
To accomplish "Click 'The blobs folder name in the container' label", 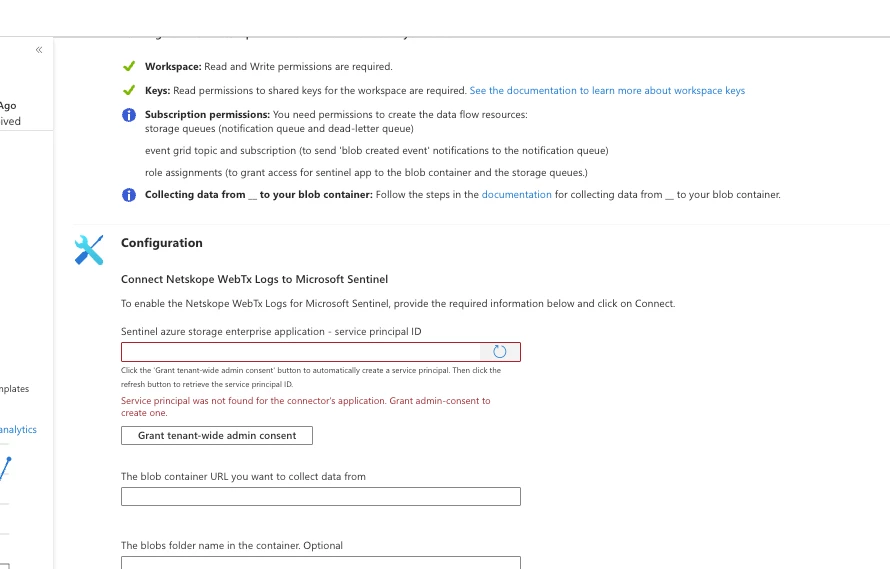I will [x=232, y=545].
